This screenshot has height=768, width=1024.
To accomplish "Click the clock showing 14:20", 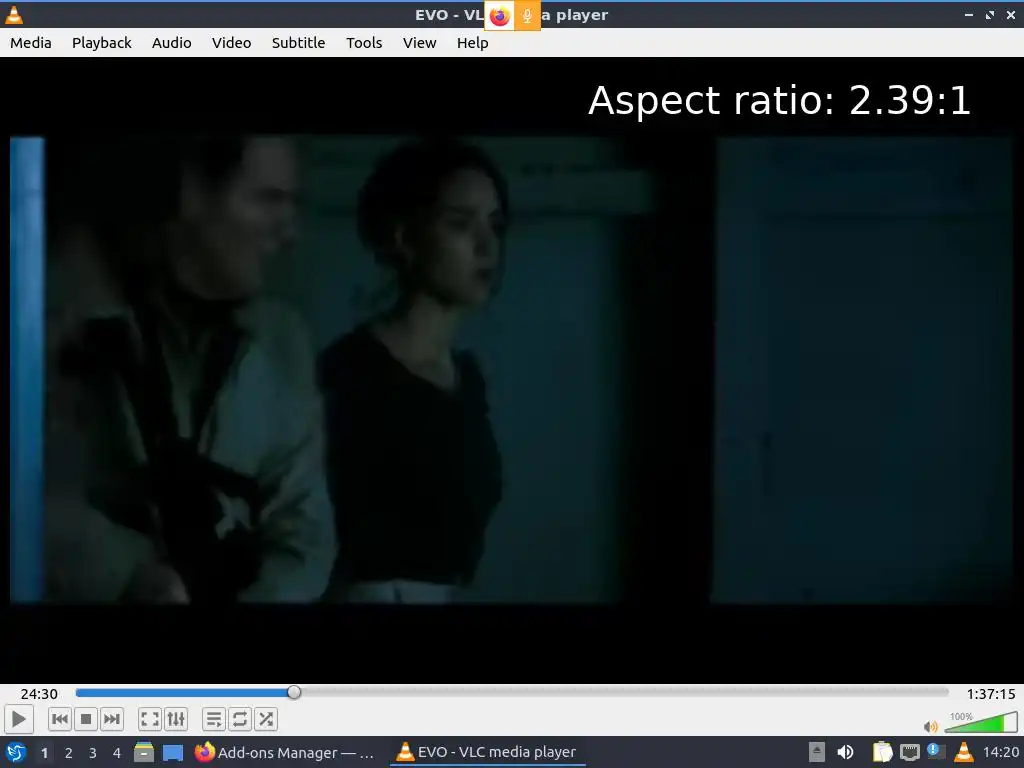I will pyautogui.click(x=1000, y=753).
